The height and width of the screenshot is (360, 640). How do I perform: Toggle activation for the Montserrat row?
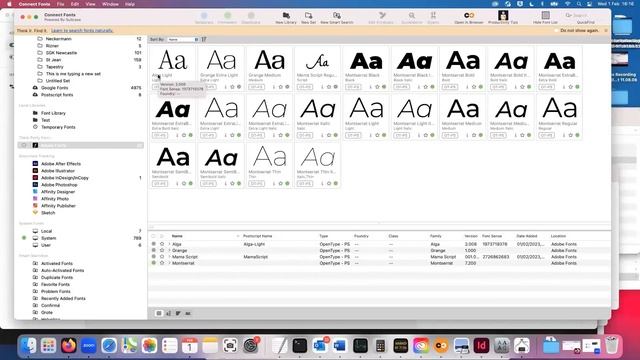154,263
